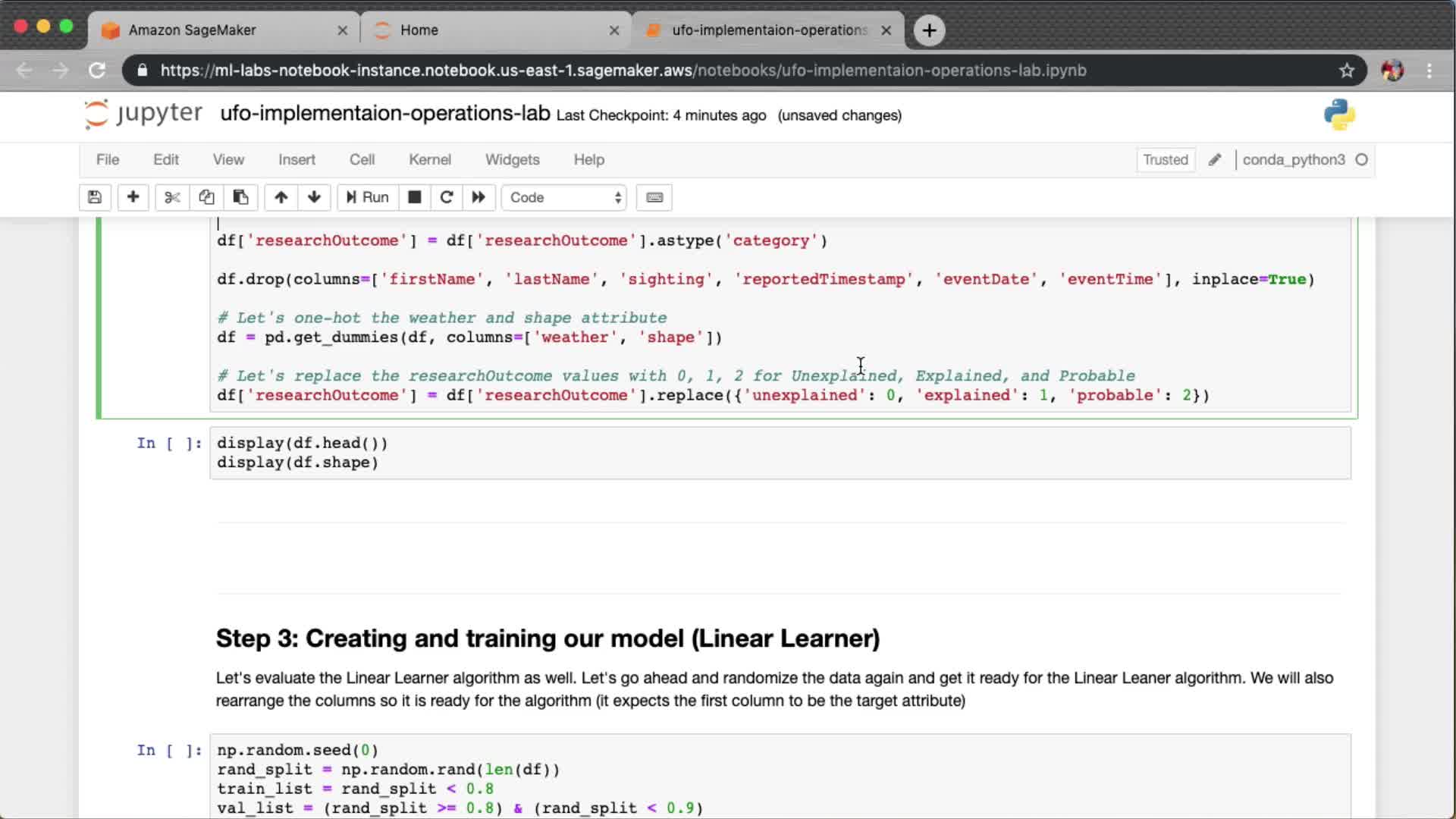Restart and run all cells icon
Image resolution: width=1456 pixels, height=819 pixels.
pyautogui.click(x=479, y=197)
